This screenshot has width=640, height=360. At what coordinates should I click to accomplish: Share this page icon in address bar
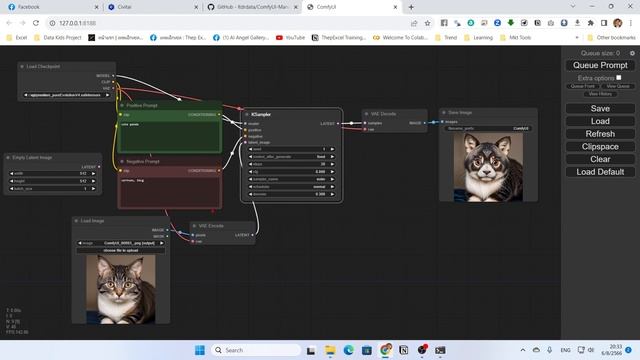pos(414,23)
